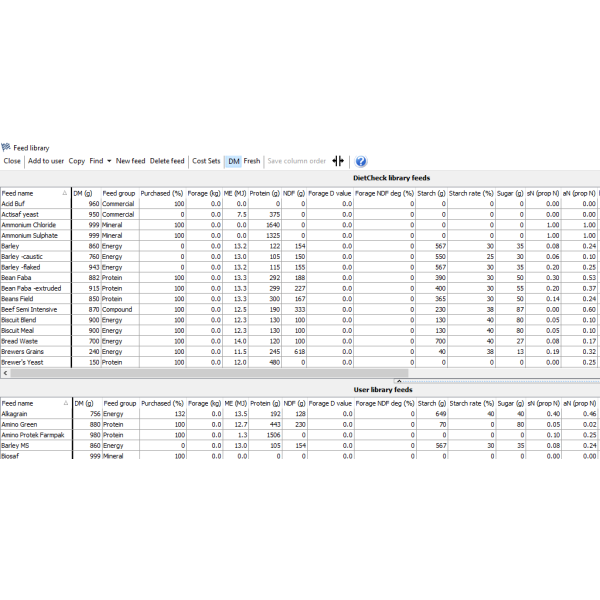The width and height of the screenshot is (600, 600).
Task: Click Save column order
Action: (x=297, y=161)
